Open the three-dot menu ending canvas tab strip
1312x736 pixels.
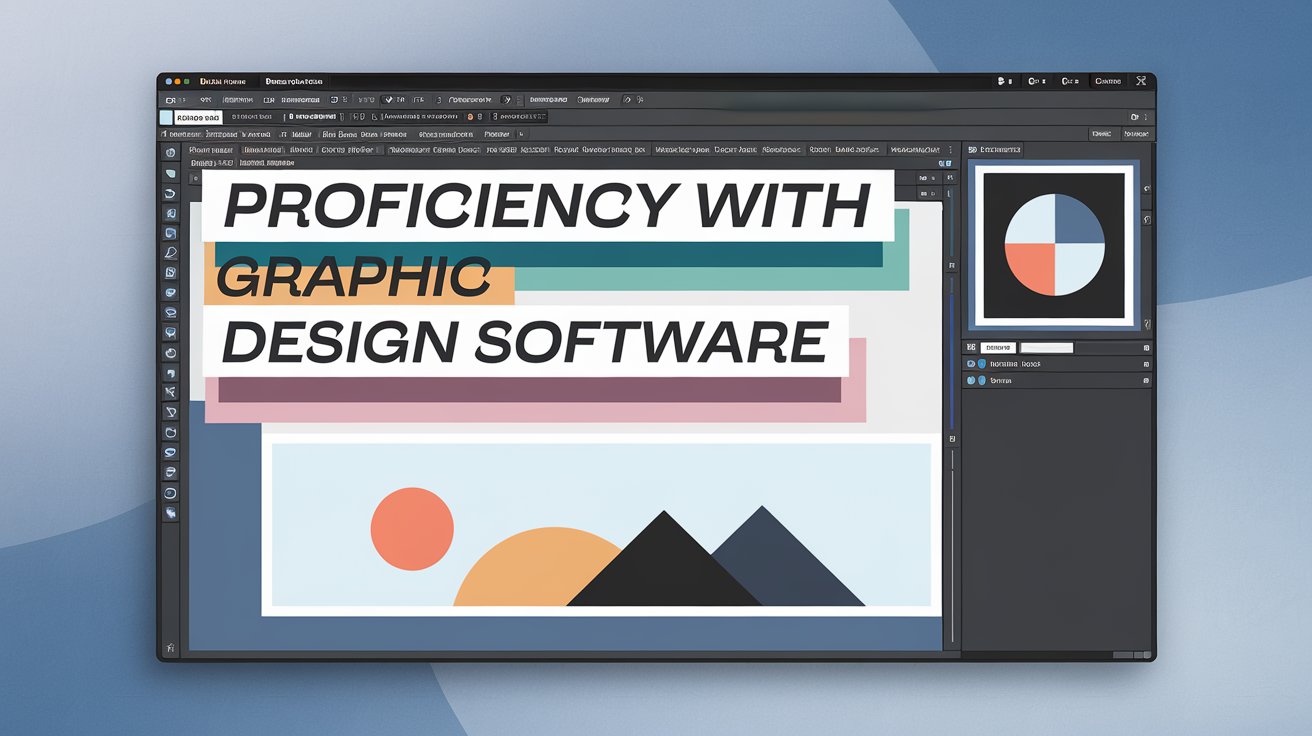(950, 150)
